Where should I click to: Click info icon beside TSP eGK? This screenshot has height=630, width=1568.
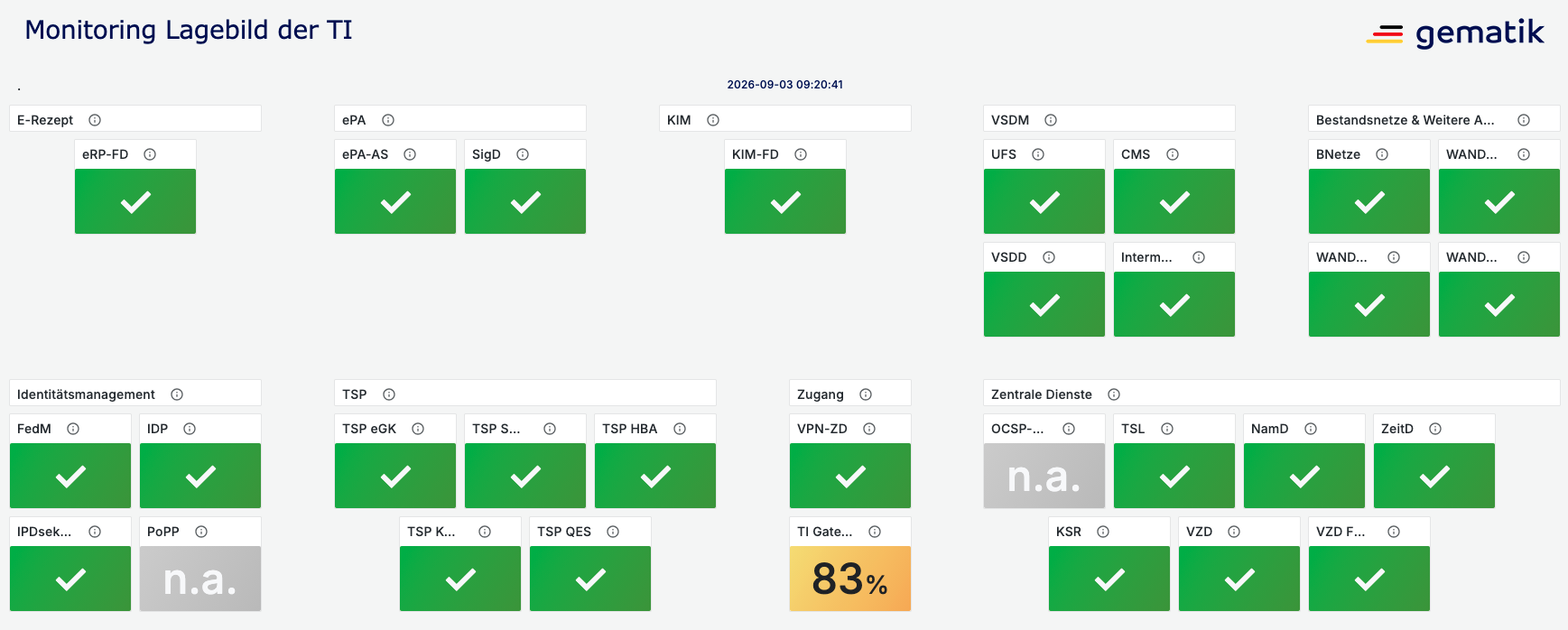pyautogui.click(x=418, y=429)
